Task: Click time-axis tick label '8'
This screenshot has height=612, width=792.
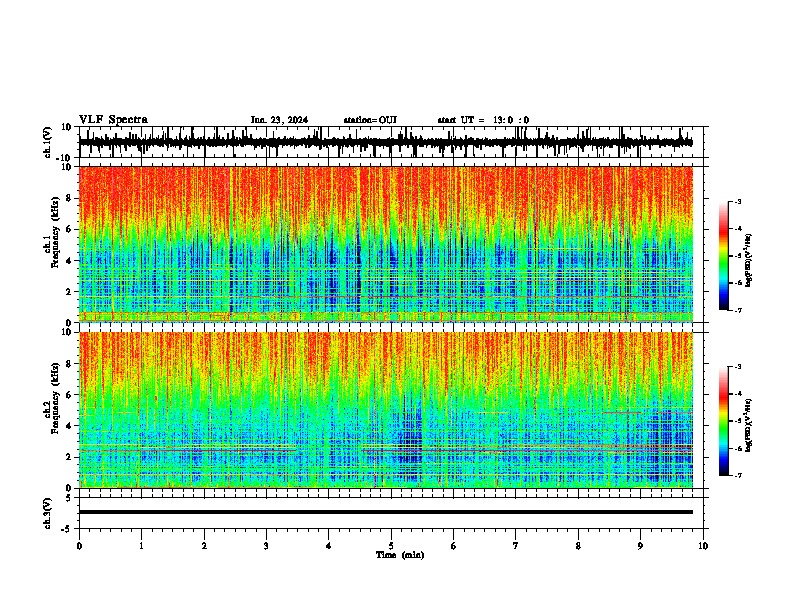Action: (578, 546)
